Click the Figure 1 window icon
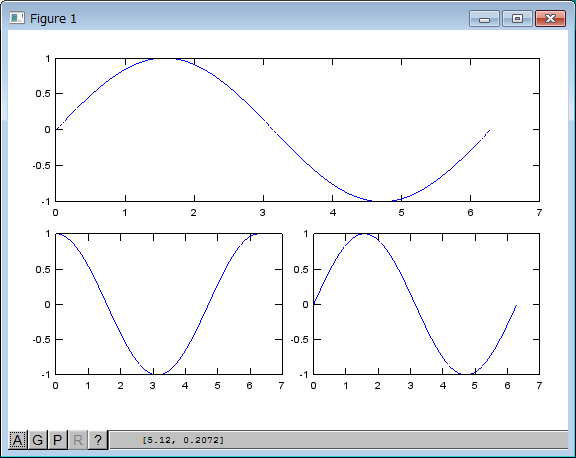Viewport: 576px width, 458px height. coord(17,18)
